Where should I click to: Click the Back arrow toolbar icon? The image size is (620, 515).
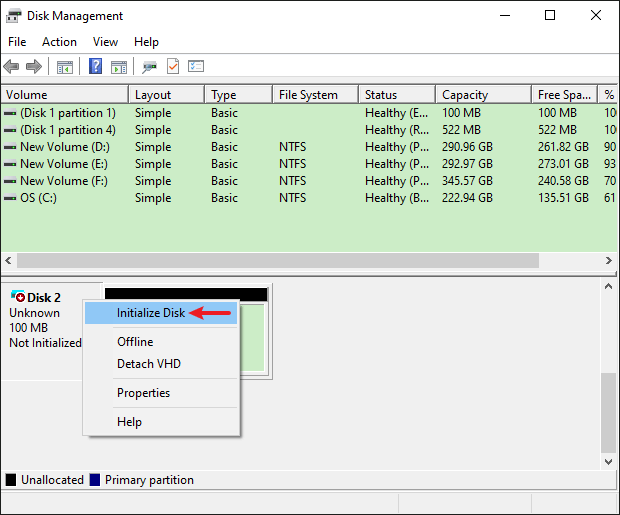point(11,66)
